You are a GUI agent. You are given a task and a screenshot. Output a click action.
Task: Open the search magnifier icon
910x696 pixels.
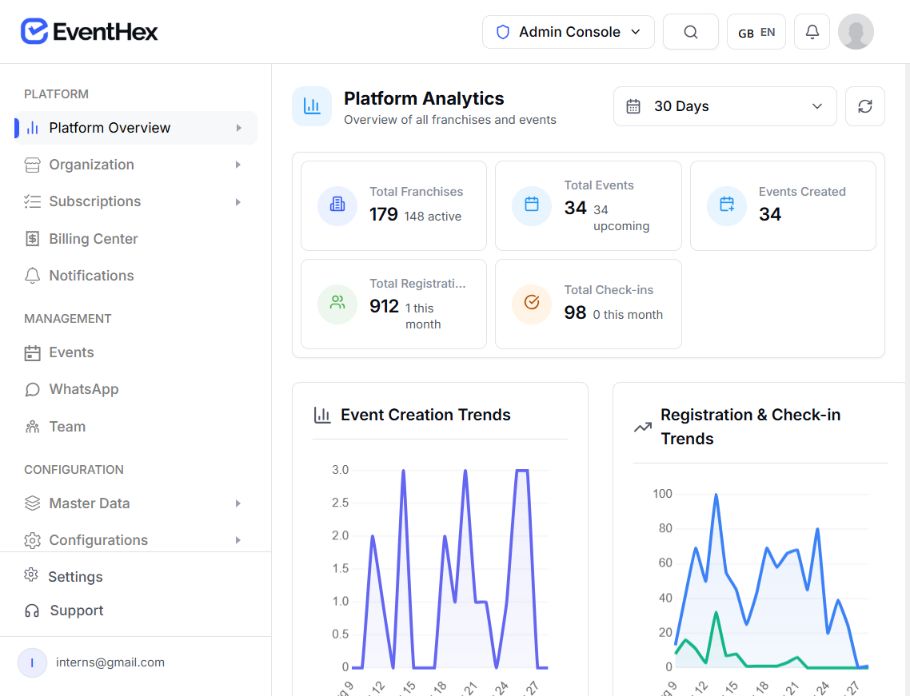coord(691,32)
